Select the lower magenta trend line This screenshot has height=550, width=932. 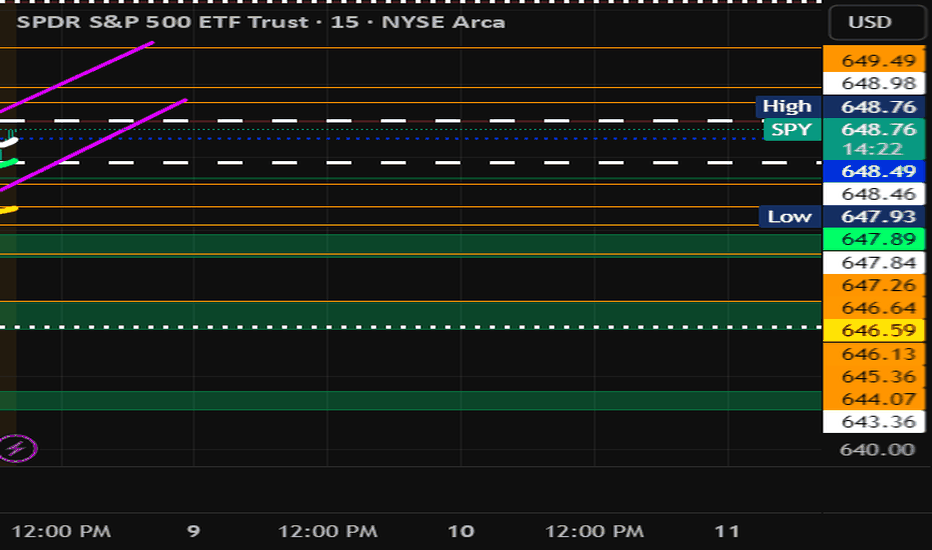(x=94, y=145)
